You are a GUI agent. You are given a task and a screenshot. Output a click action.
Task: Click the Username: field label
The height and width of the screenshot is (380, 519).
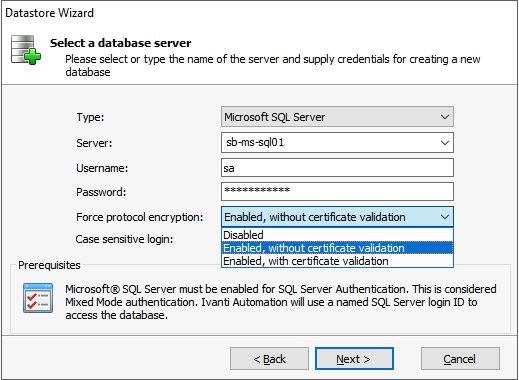pyautogui.click(x=102, y=168)
